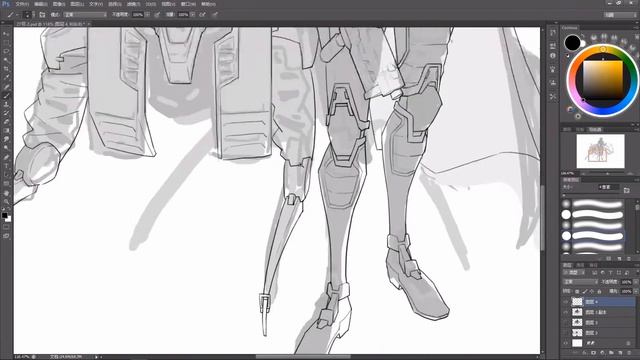The width and height of the screenshot is (640, 360).
Task: Select the Eyedropper tool
Action: click(6, 78)
